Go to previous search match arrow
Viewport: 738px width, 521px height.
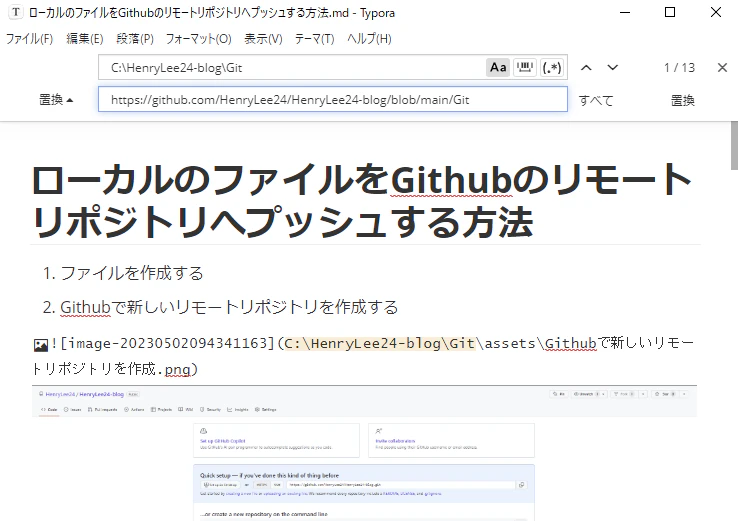[x=586, y=68]
